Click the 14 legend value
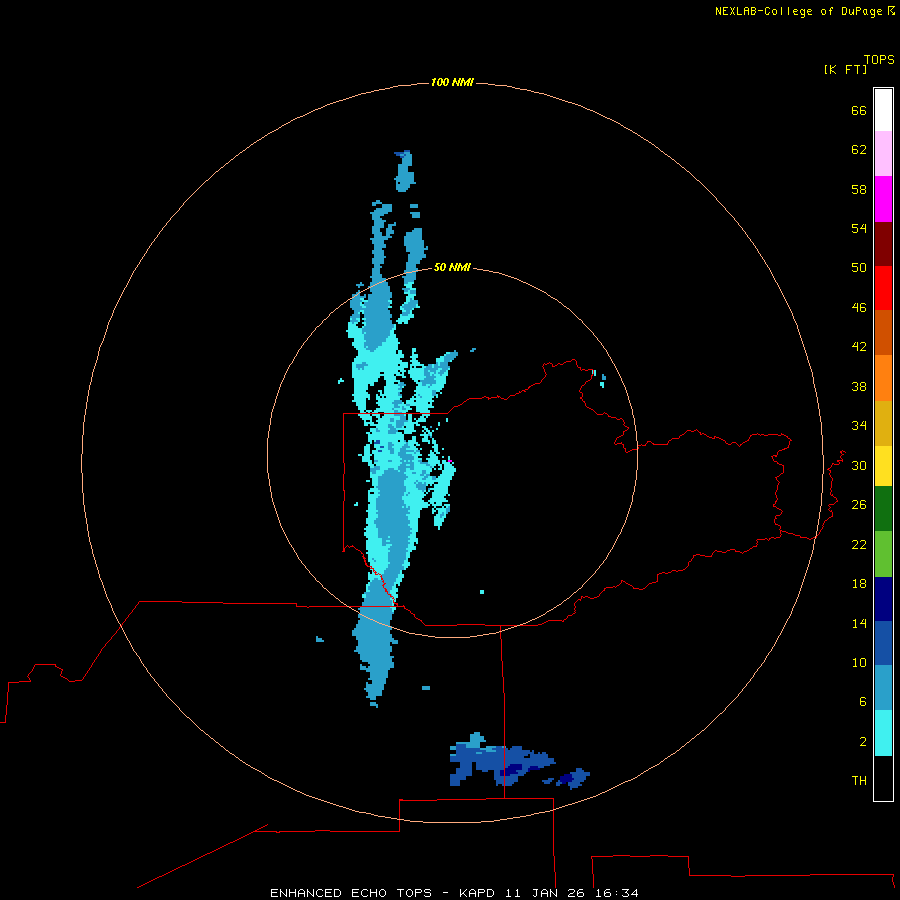This screenshot has height=900, width=900. click(859, 623)
